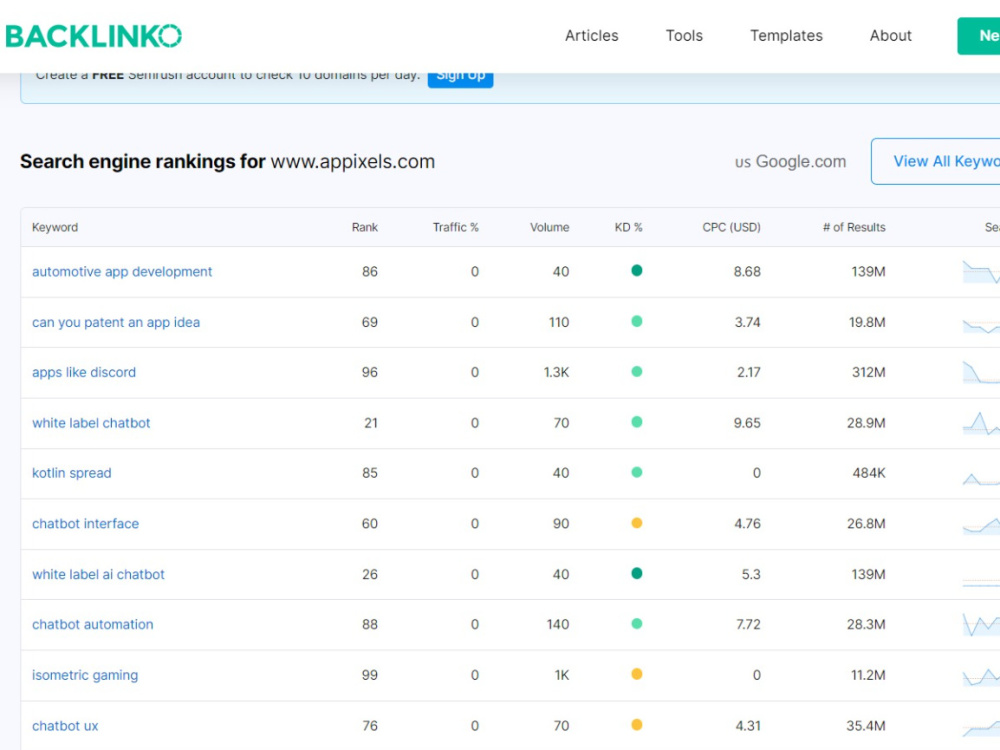
Task: Select volume value 140
Action: (x=557, y=624)
